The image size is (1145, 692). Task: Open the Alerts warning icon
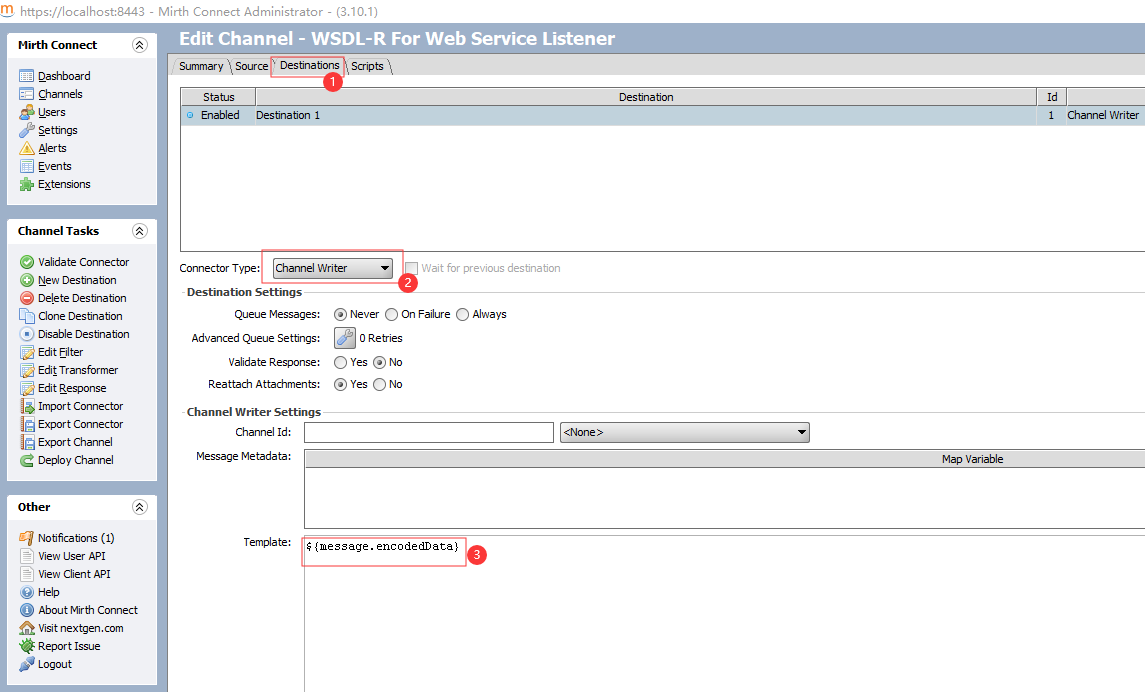pos(26,148)
